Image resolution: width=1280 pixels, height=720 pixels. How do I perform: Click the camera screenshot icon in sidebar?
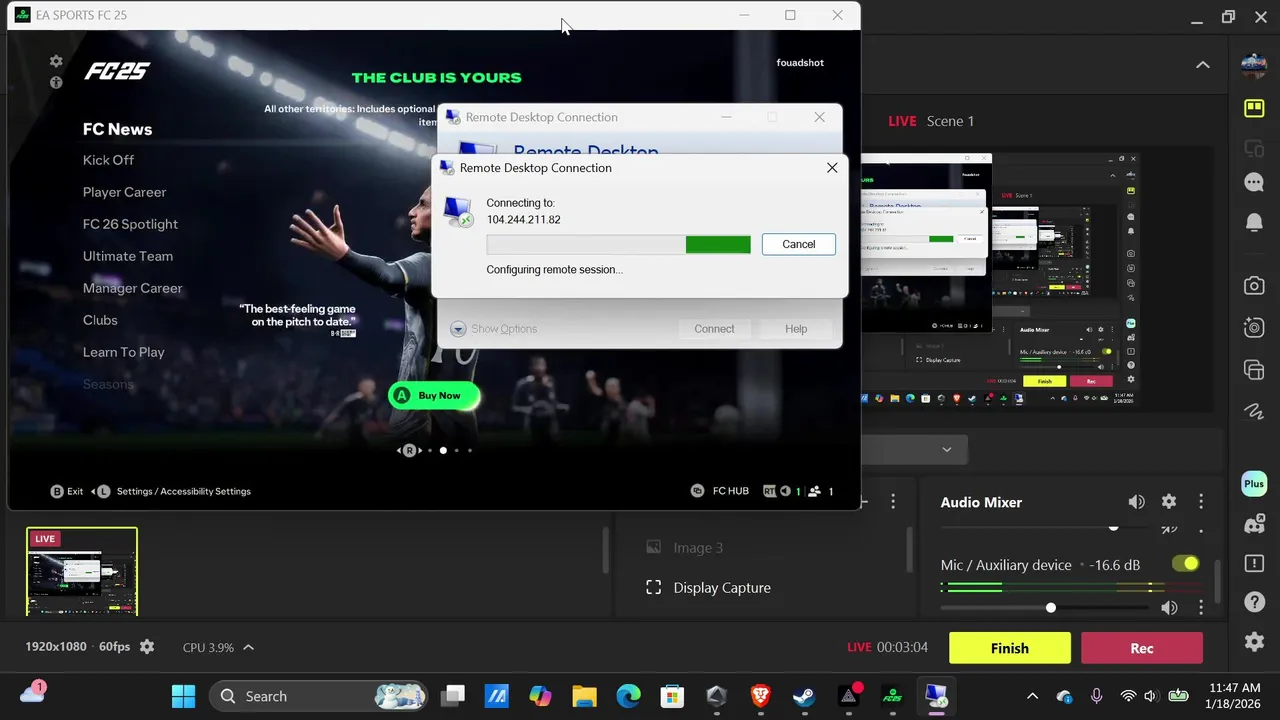pyautogui.click(x=1254, y=286)
